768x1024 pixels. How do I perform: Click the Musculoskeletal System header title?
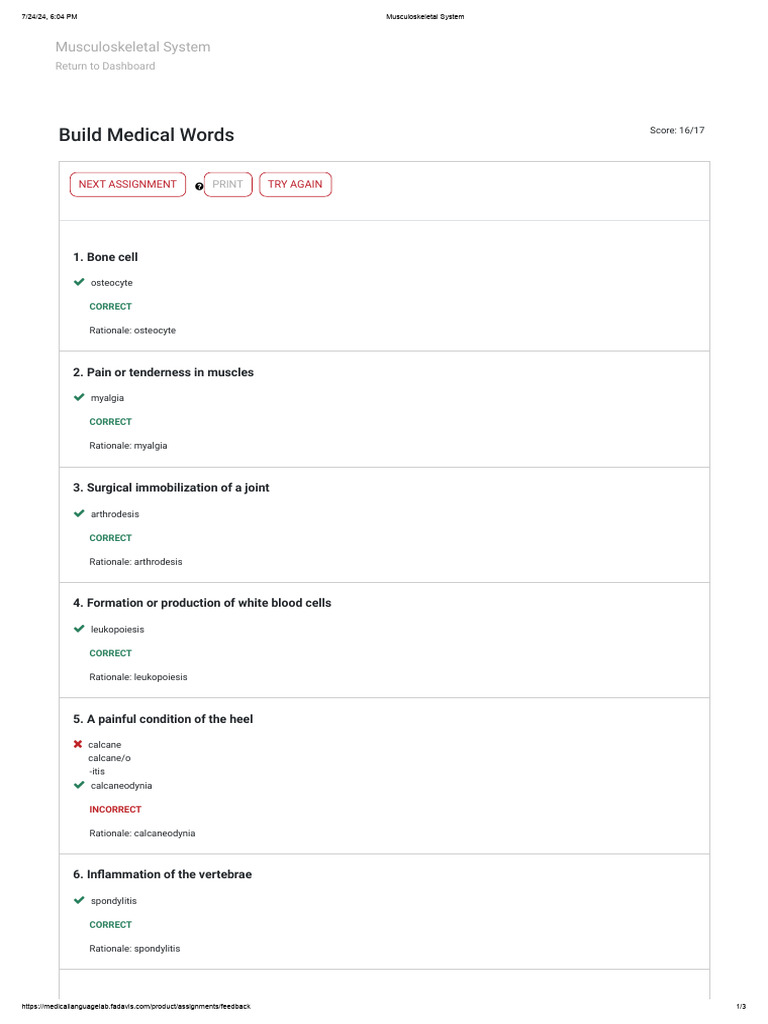click(132, 47)
